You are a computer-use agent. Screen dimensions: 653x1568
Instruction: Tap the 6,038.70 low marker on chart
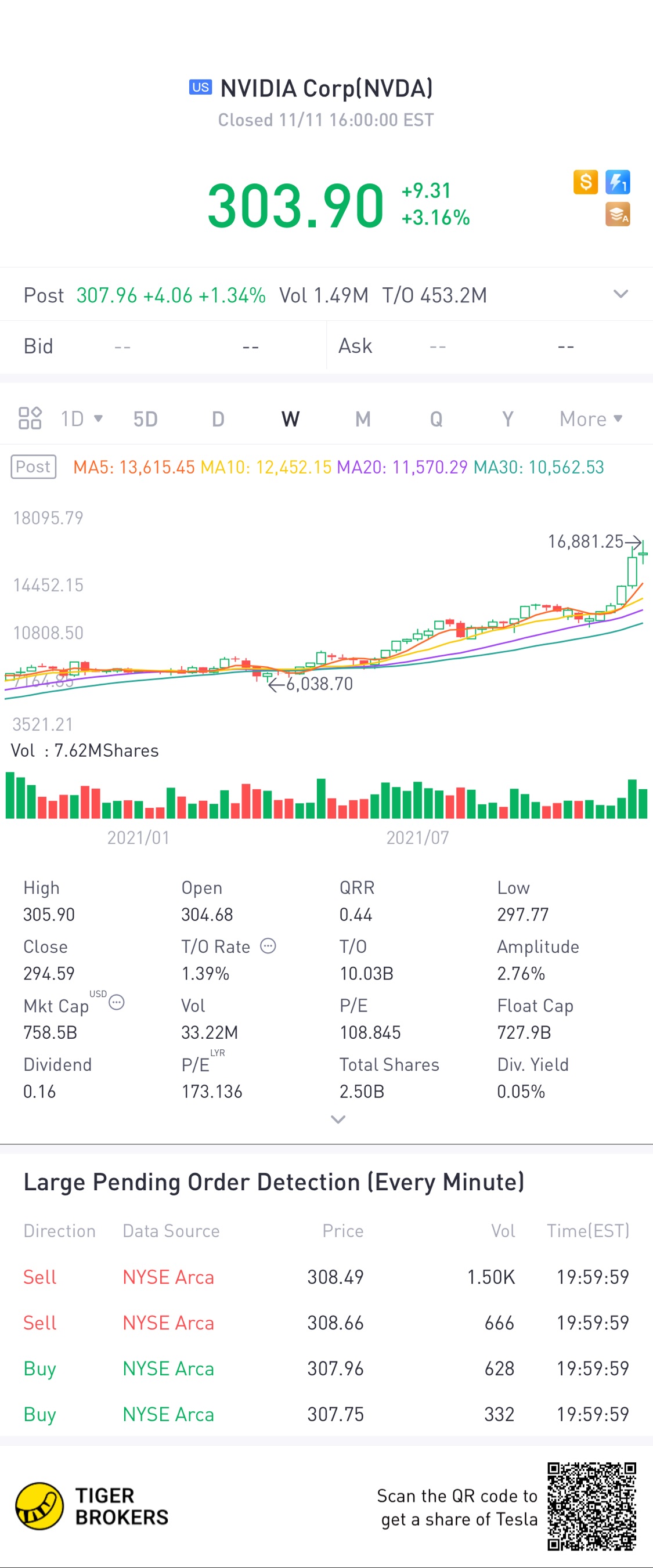(311, 684)
